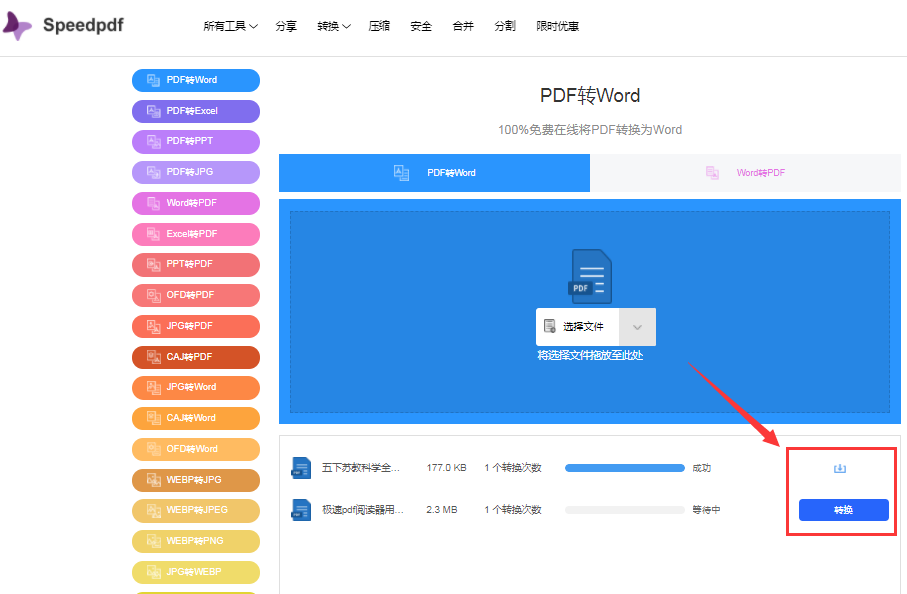Click the 五下苏教科学全 file icon
Image resolution: width=907 pixels, height=594 pixels.
tap(301, 468)
